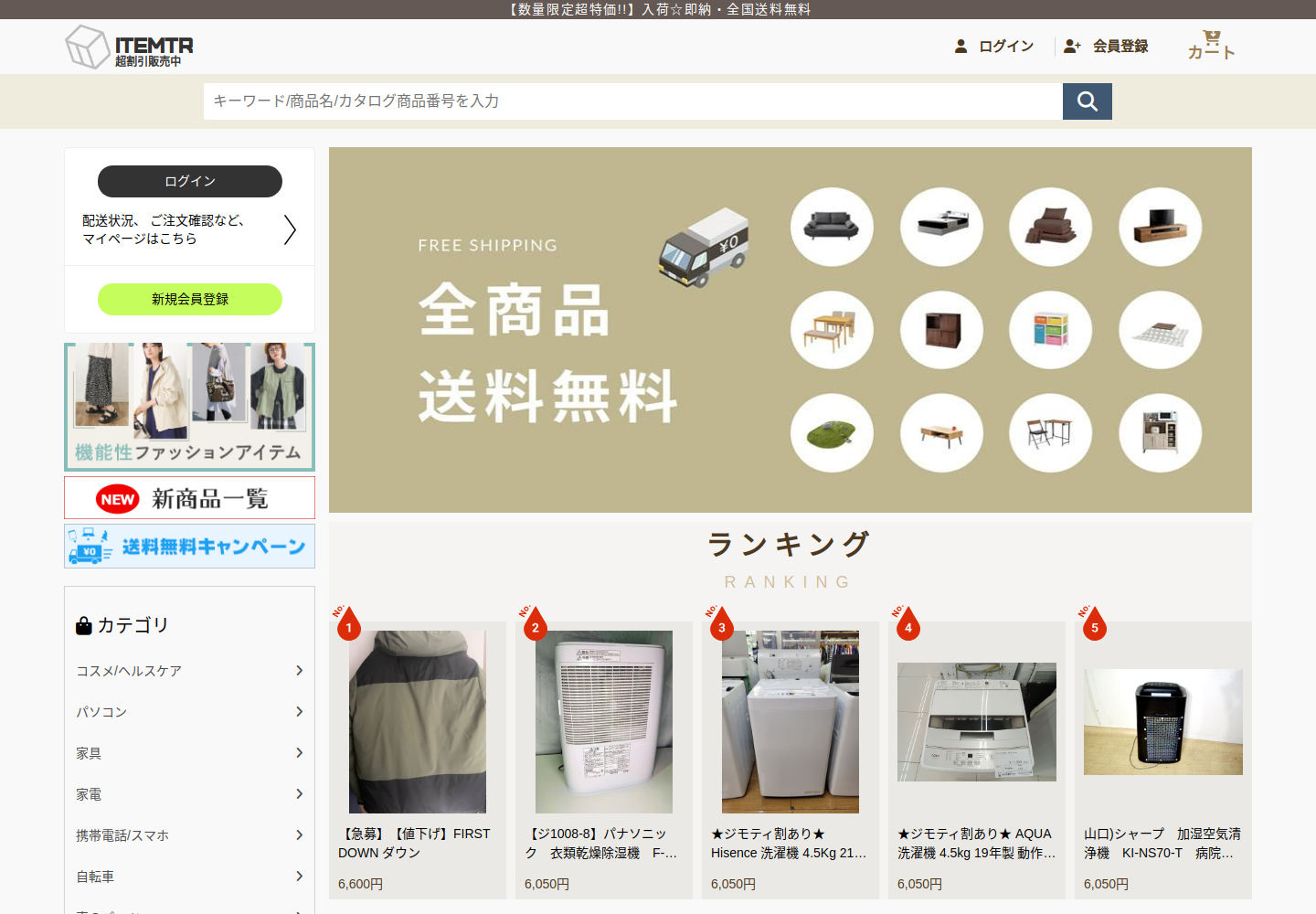Click the header 会員登録 link

point(1120,46)
